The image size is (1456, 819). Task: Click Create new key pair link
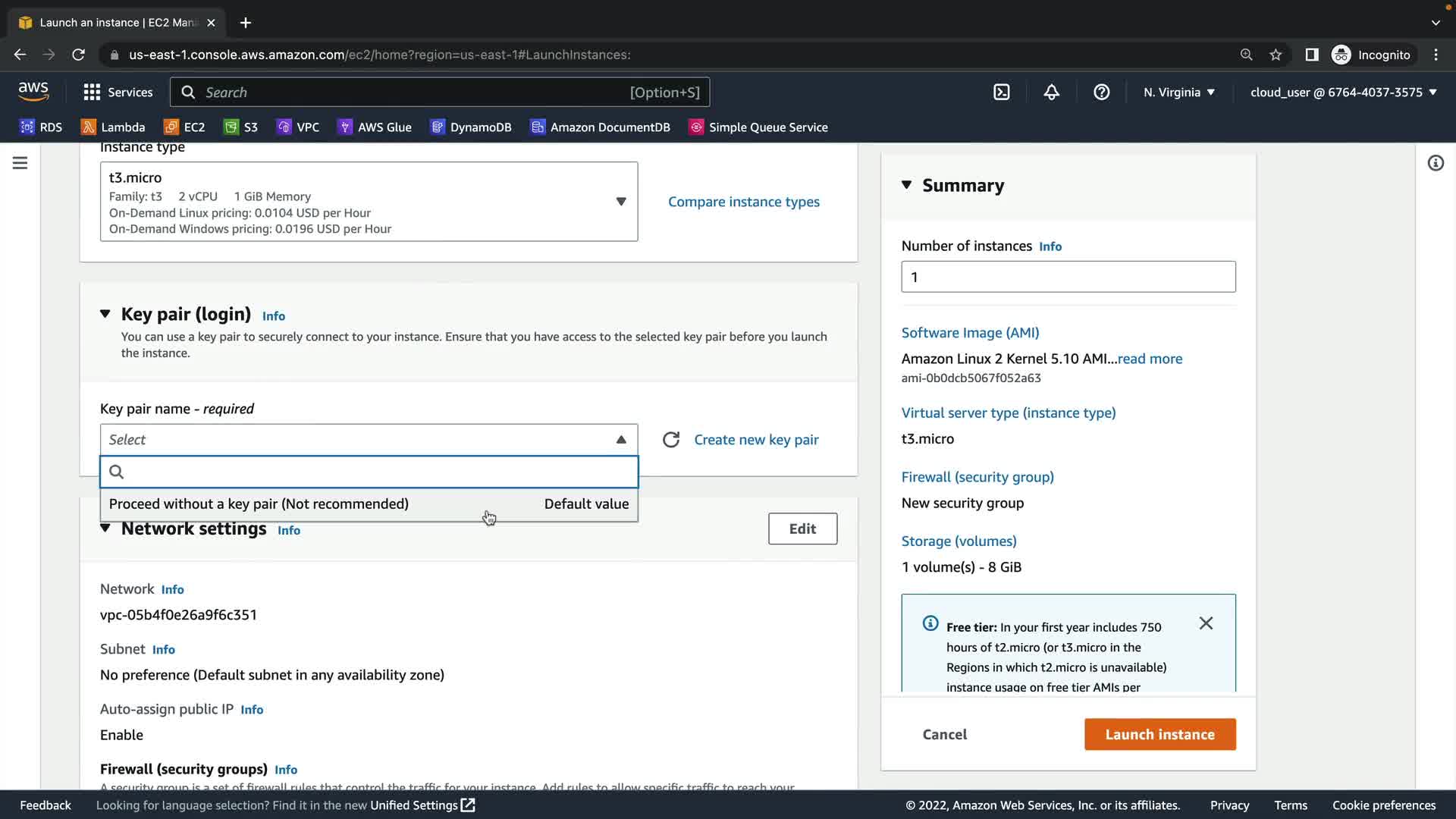click(x=756, y=440)
